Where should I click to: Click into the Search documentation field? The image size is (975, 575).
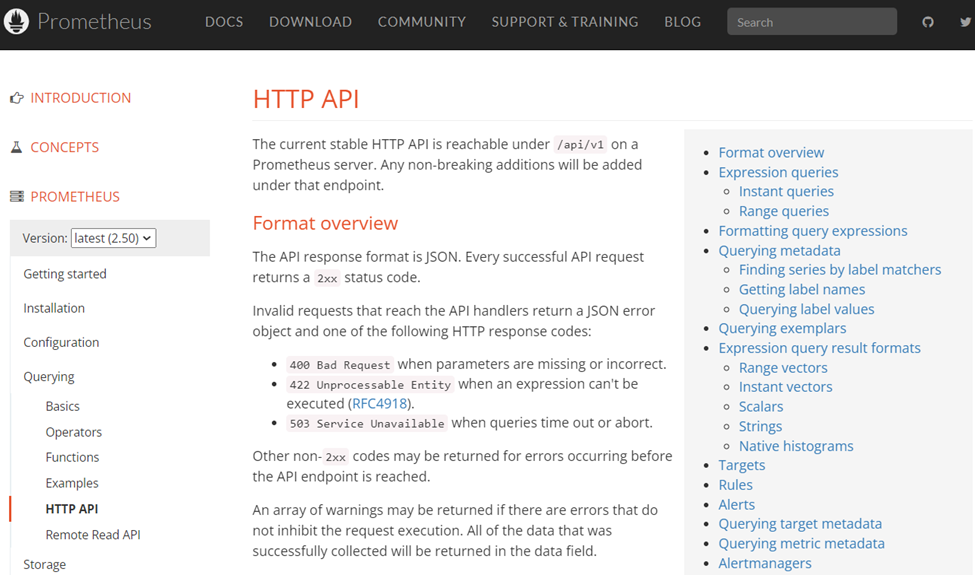811,22
